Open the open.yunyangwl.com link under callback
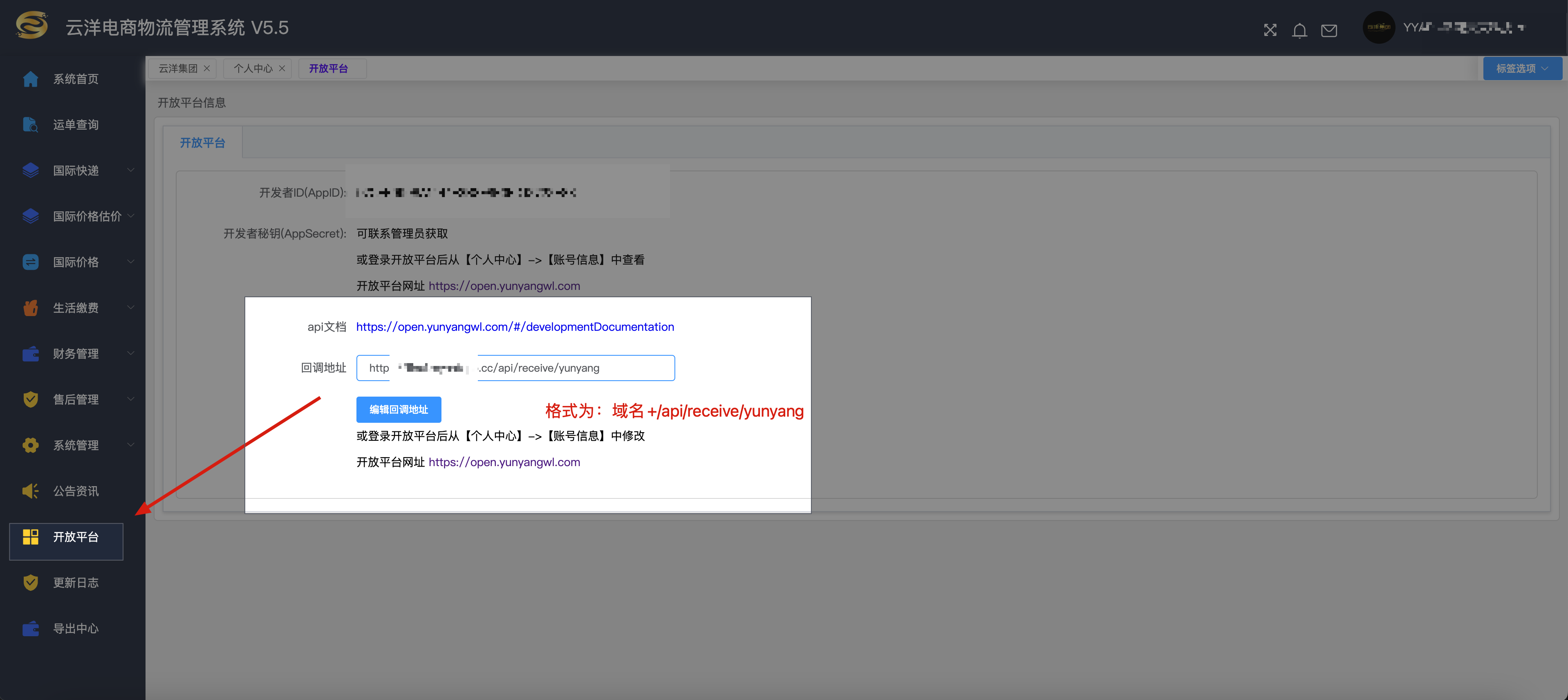Viewport: 1568px width, 700px height. (x=504, y=462)
